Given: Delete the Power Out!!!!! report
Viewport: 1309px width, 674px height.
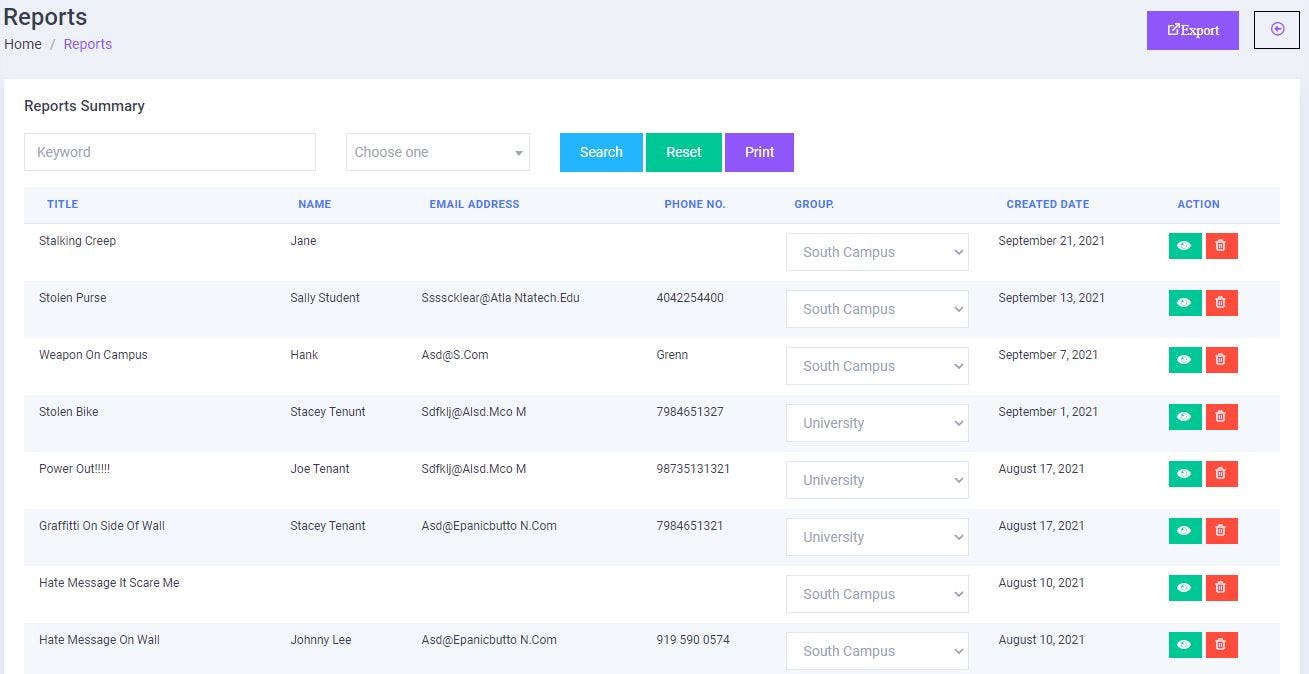Looking at the screenshot, I should click(1221, 473).
